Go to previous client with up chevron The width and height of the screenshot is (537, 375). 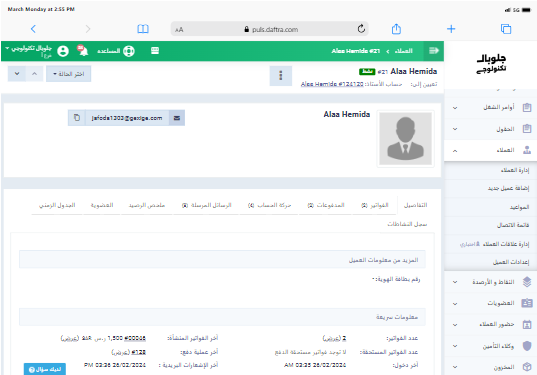(34, 74)
